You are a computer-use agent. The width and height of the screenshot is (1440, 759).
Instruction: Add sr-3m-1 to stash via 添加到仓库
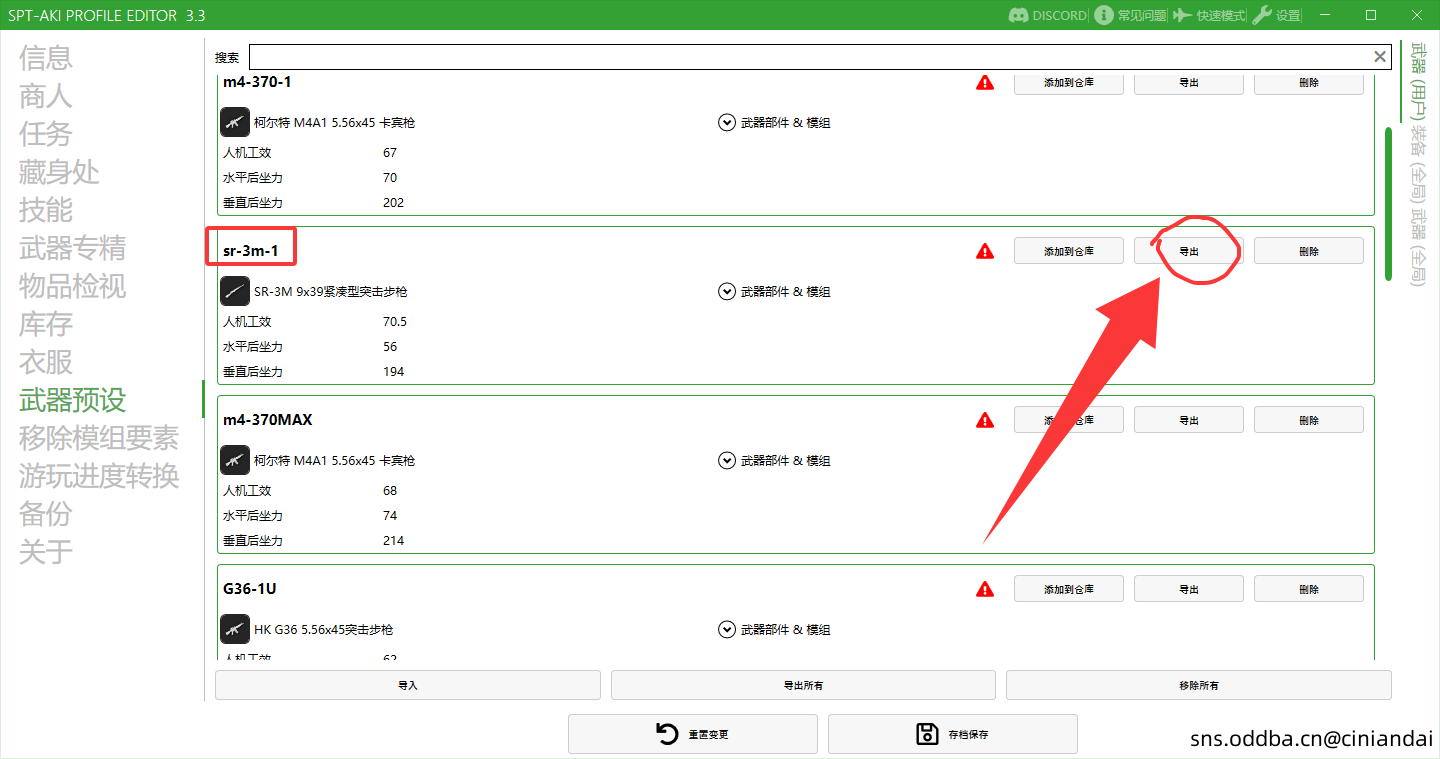[1069, 251]
